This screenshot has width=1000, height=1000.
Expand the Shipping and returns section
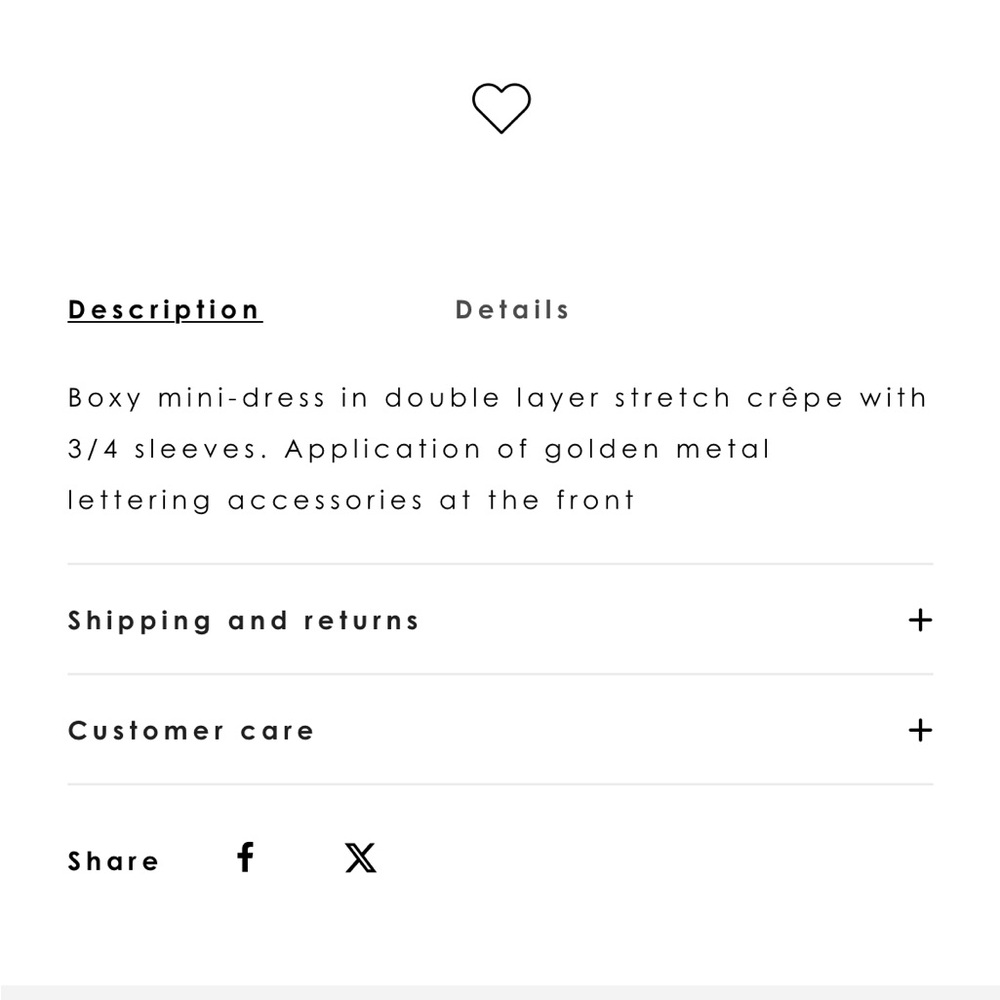click(500, 620)
